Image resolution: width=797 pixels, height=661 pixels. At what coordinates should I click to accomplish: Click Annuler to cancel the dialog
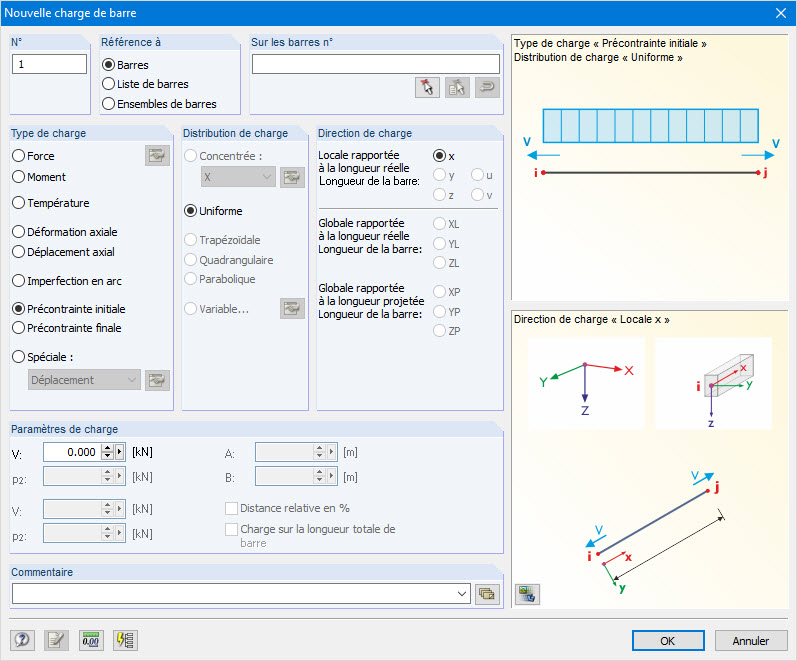tap(751, 641)
